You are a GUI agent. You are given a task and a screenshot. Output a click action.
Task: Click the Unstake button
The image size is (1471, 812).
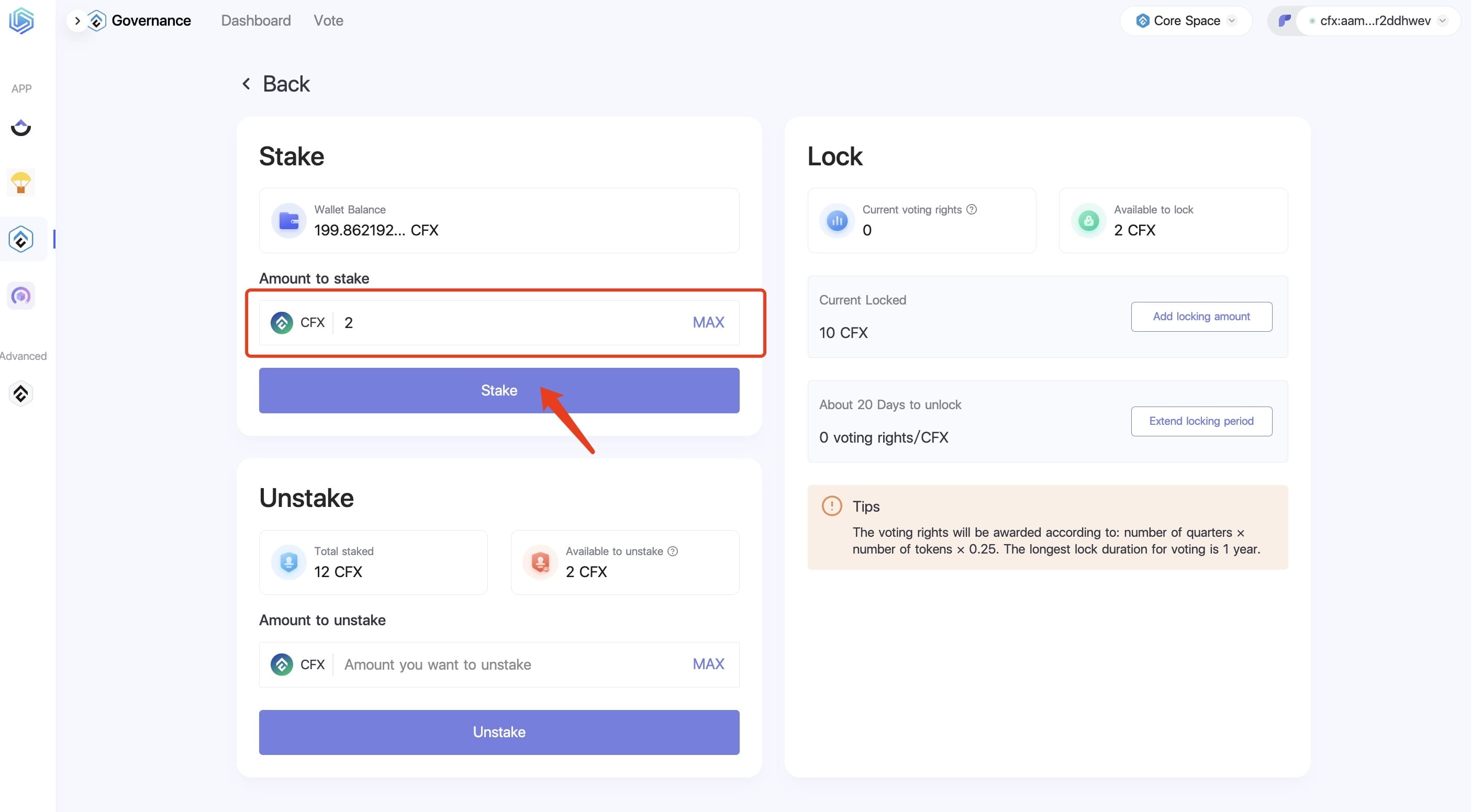(x=499, y=732)
